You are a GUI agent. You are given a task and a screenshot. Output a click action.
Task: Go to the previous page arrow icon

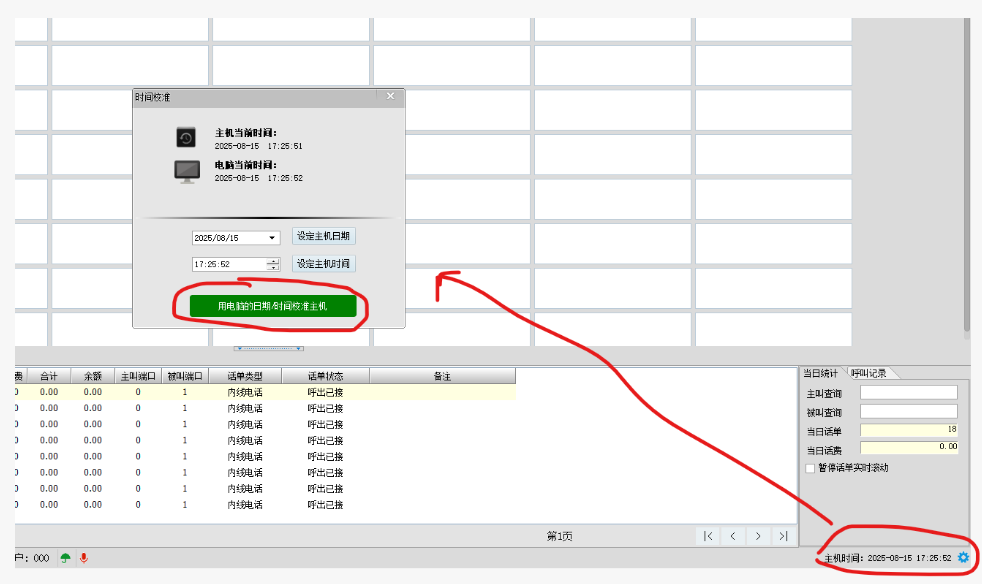734,536
